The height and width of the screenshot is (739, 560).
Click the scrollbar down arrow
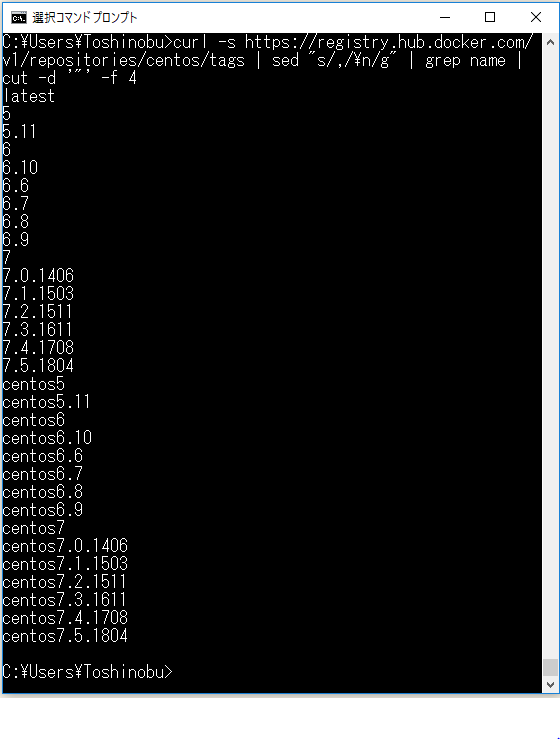(x=550, y=684)
